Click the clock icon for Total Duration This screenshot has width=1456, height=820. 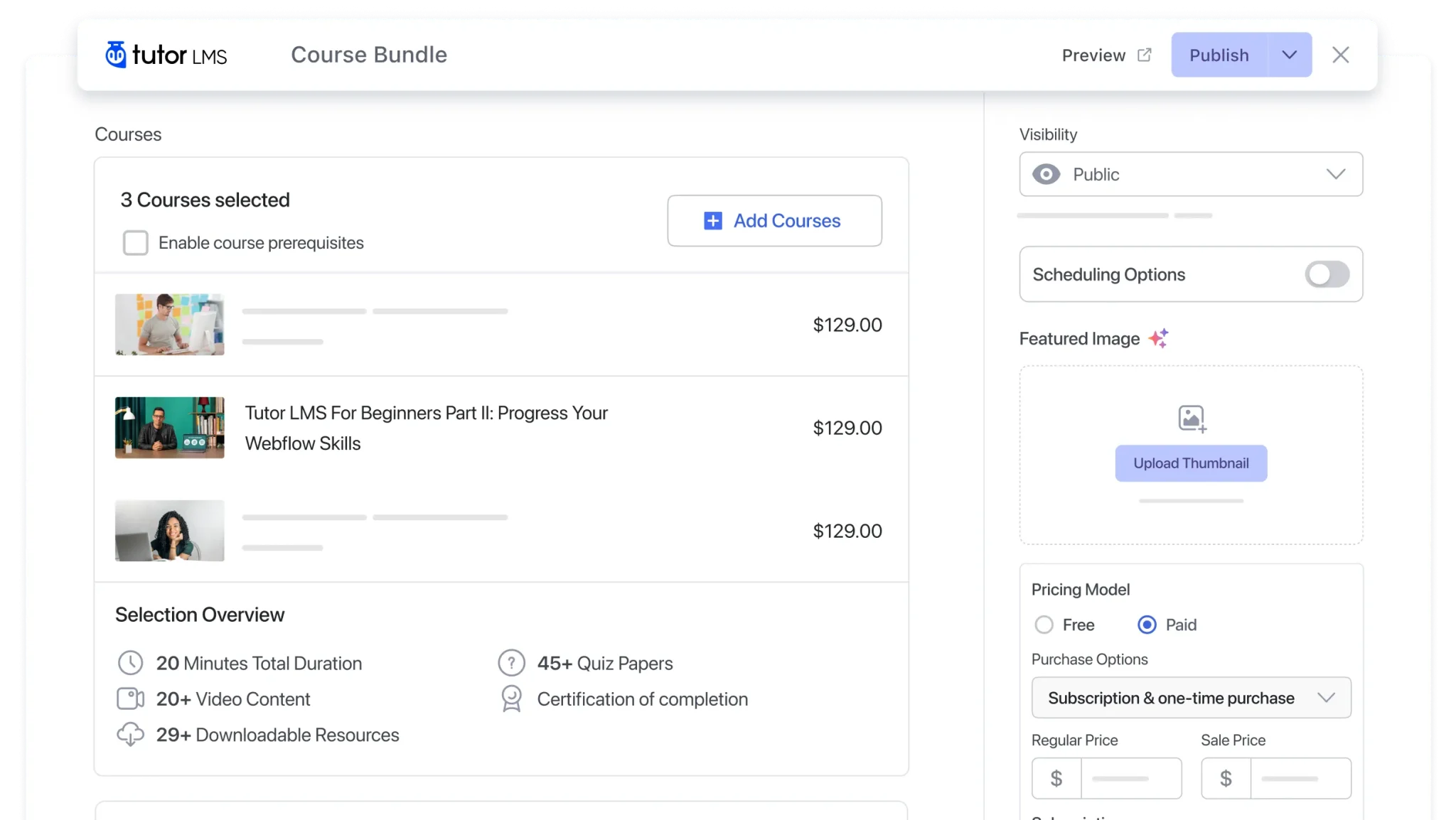[130, 663]
